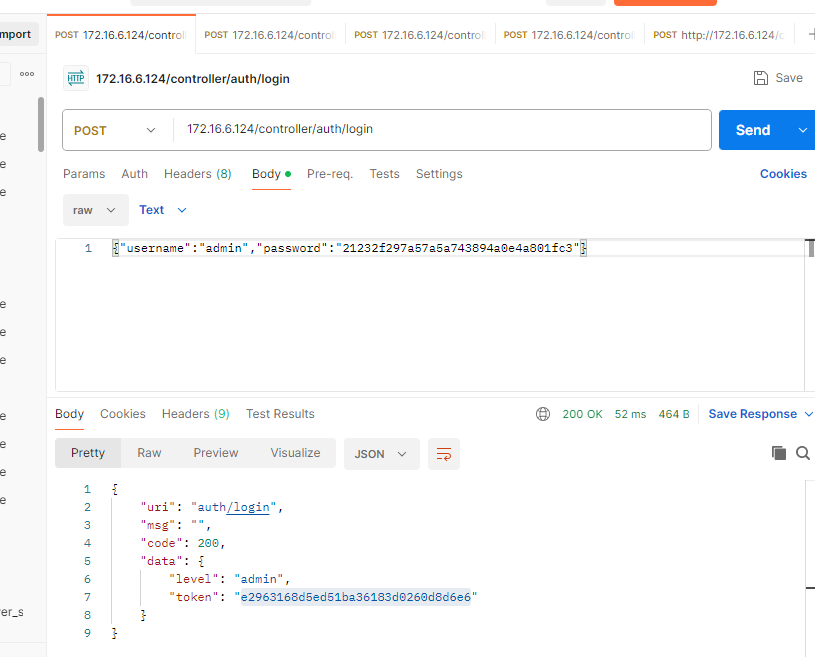Image resolution: width=815 pixels, height=657 pixels.
Task: Click the request URL input field
Action: (x=442, y=129)
